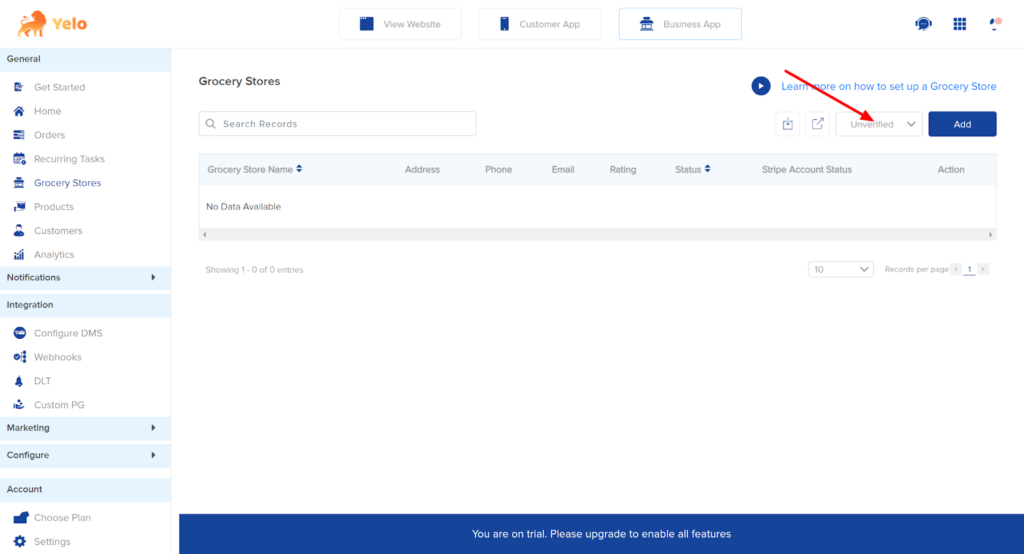The image size is (1024, 554).
Task: Click the Yelo lion logo
Action: (31, 24)
